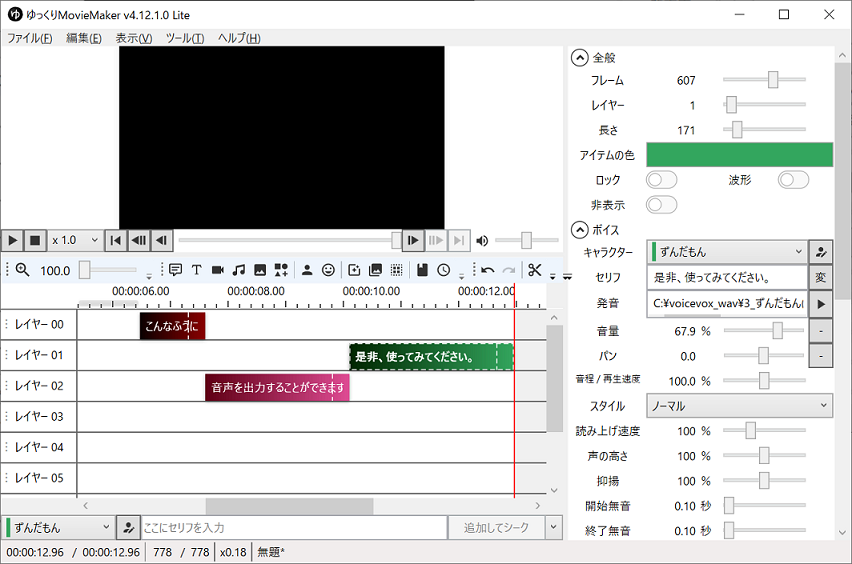
Task: Open the キャラクター ずんだもん dropdown
Action: click(727, 252)
